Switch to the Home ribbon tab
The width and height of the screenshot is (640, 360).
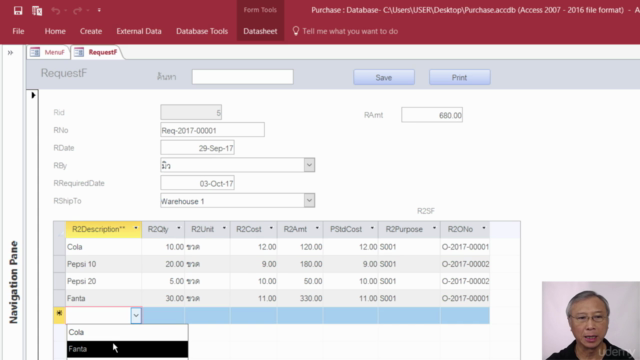[55, 31]
